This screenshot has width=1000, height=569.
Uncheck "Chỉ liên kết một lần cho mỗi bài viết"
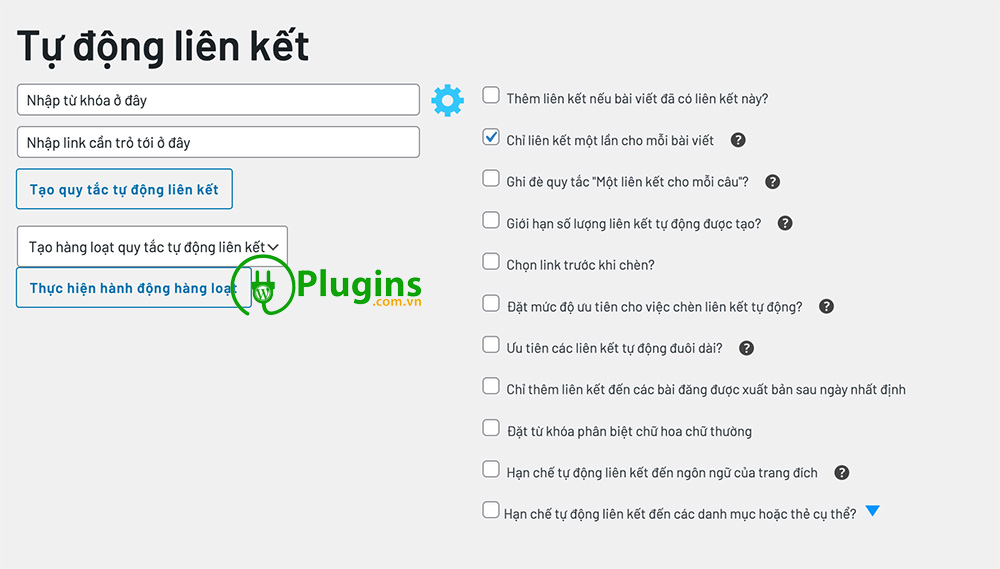[x=491, y=137]
